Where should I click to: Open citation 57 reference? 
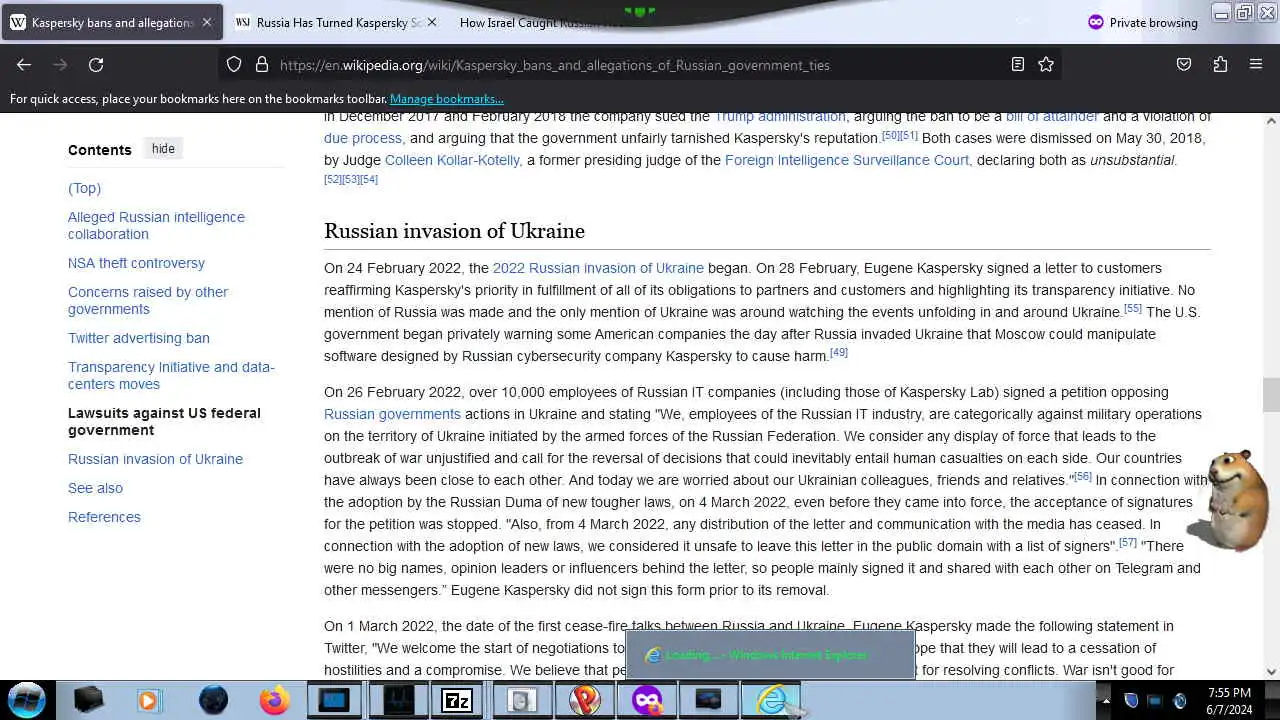coord(1128,542)
